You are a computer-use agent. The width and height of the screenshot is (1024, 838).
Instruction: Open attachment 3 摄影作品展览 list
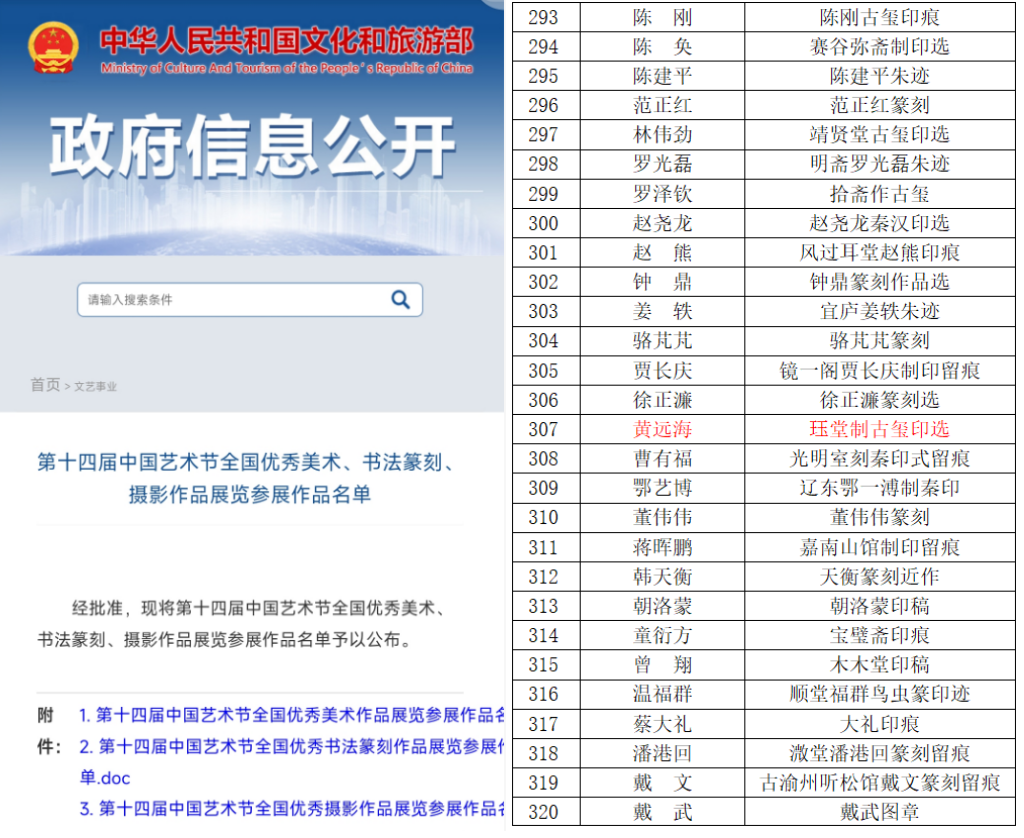coord(290,808)
